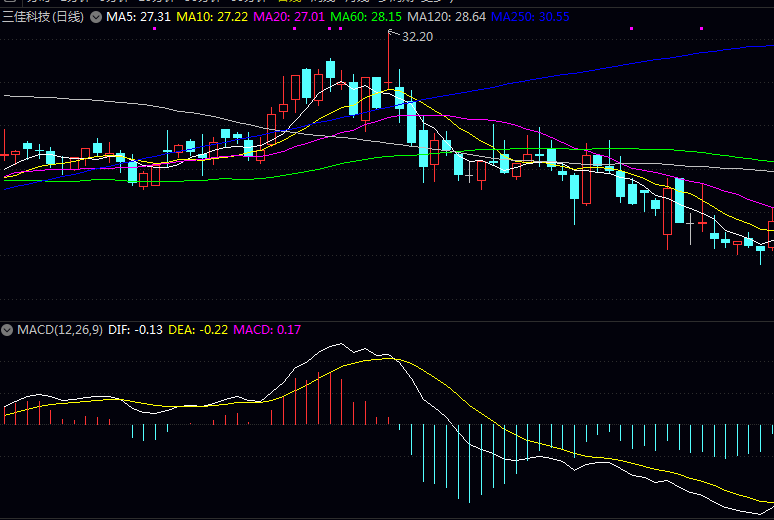Select the yellow MA10 label
The width and height of the screenshot is (774, 520).
pyautogui.click(x=212, y=17)
